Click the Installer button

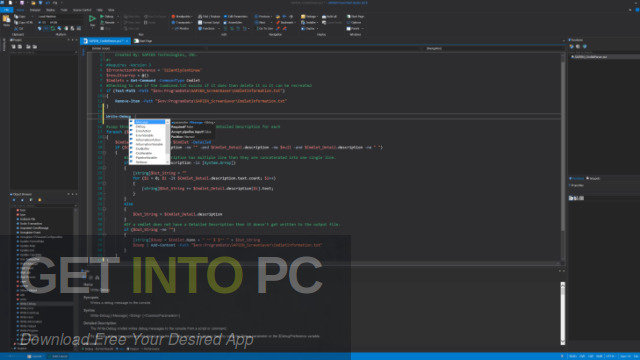(x=310, y=22)
